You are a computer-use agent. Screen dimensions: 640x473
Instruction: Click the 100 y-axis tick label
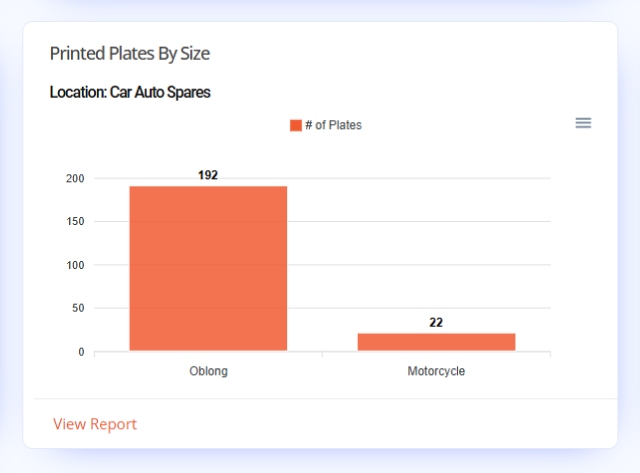coord(75,265)
